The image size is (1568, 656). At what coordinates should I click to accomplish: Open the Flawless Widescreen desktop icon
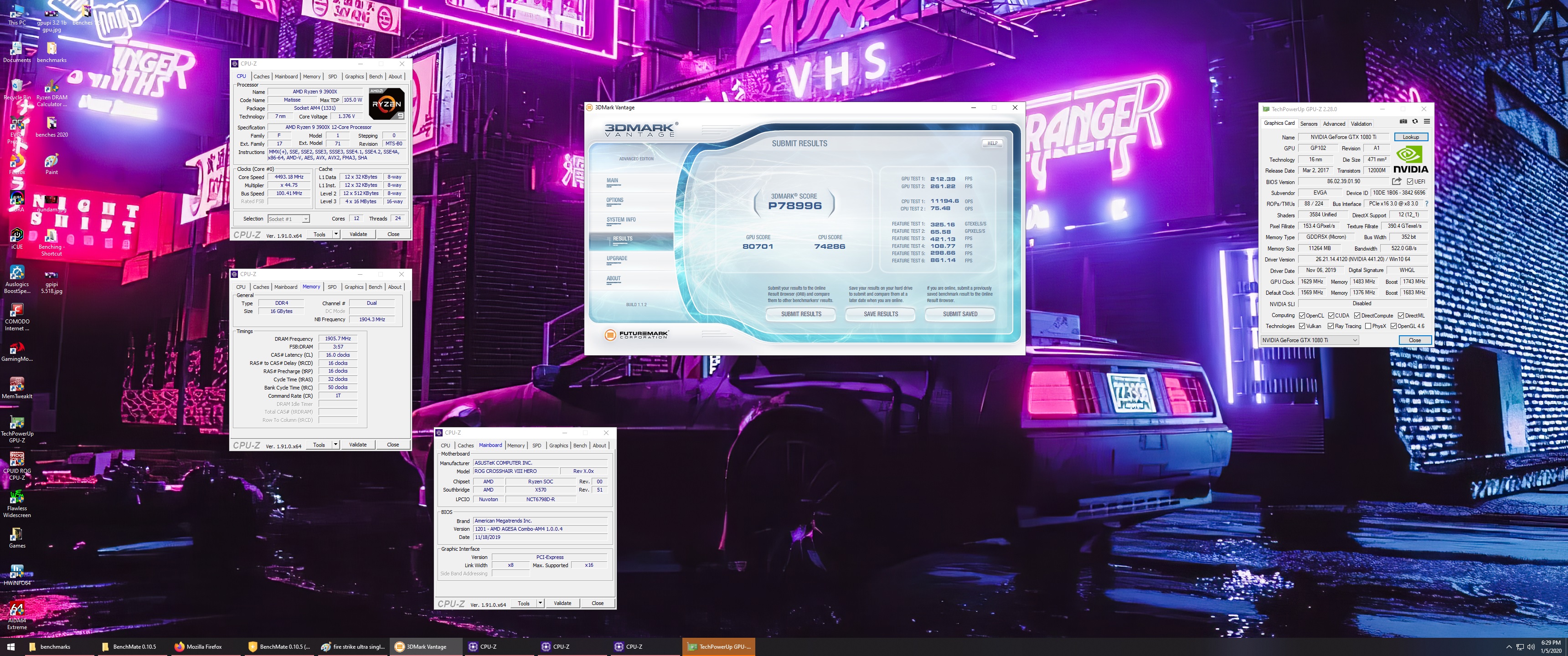tap(17, 504)
